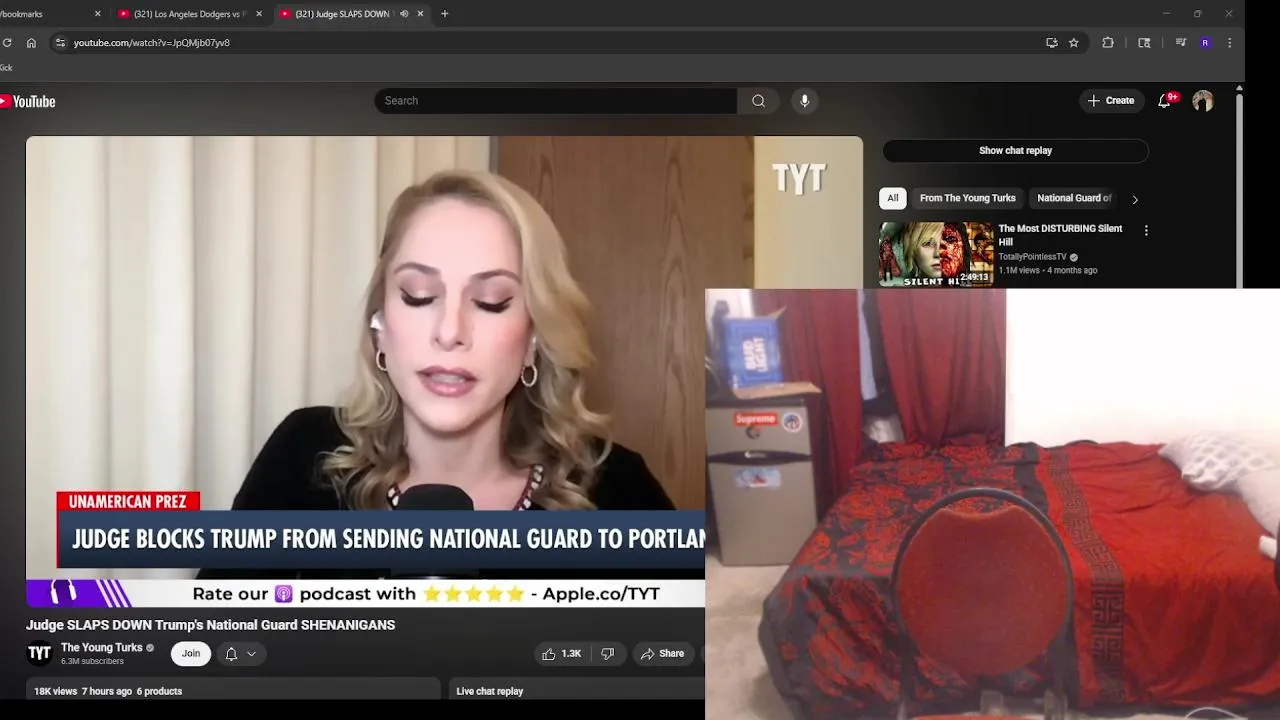Expand notification options chevron
Screen dimensions: 1280x720
(252, 654)
